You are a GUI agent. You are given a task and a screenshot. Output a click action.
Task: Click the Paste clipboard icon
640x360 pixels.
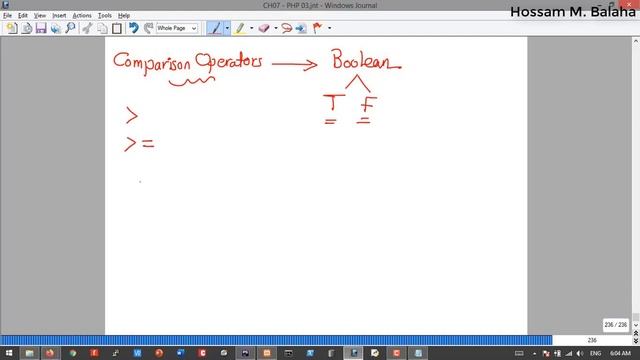point(117,28)
